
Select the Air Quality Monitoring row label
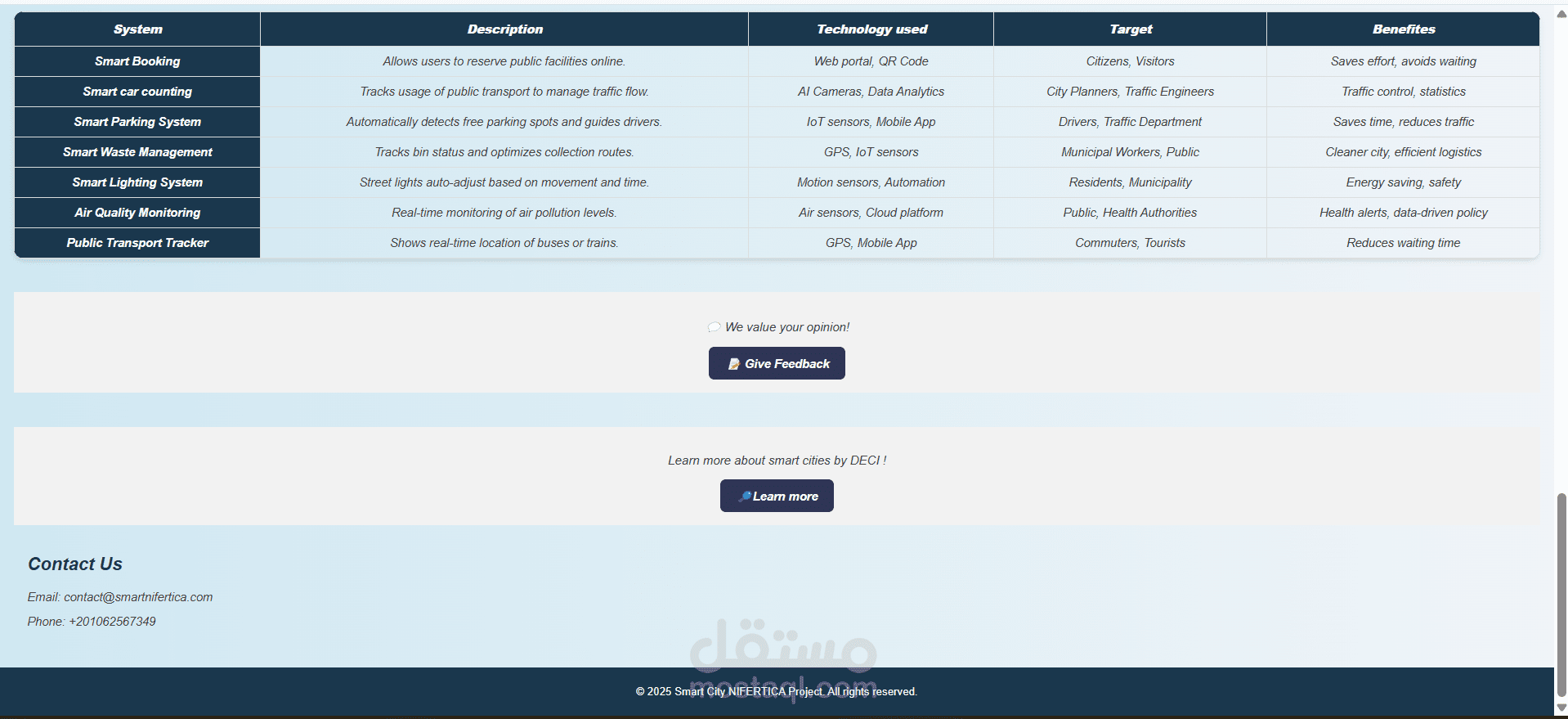tap(137, 213)
